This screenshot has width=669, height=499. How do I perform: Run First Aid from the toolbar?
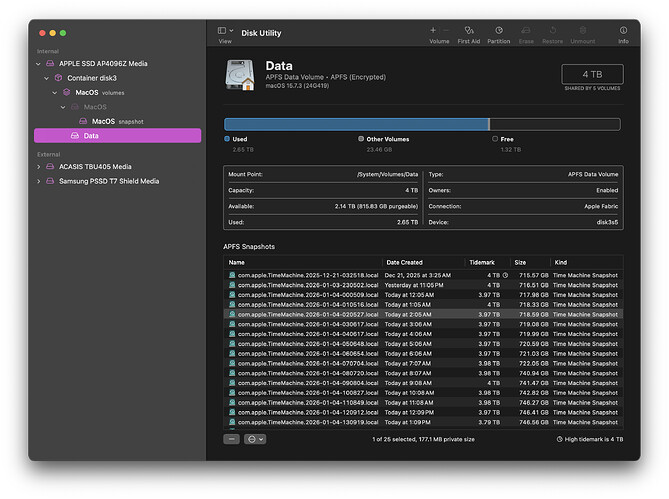[468, 31]
